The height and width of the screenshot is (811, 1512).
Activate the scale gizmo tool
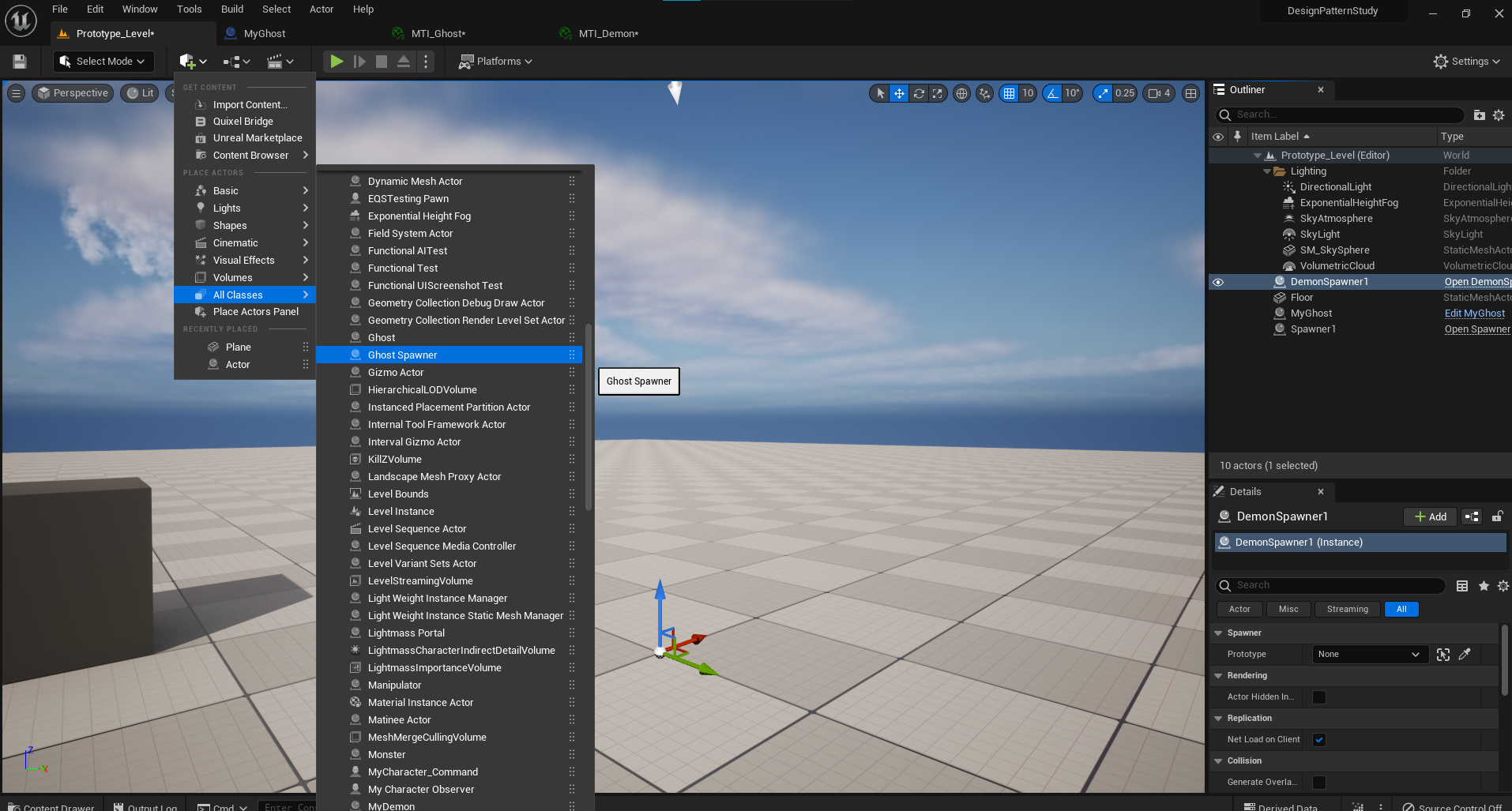(x=938, y=93)
